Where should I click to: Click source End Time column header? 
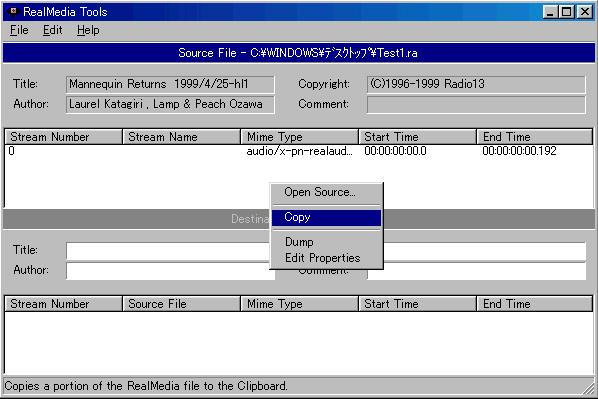tap(535, 137)
